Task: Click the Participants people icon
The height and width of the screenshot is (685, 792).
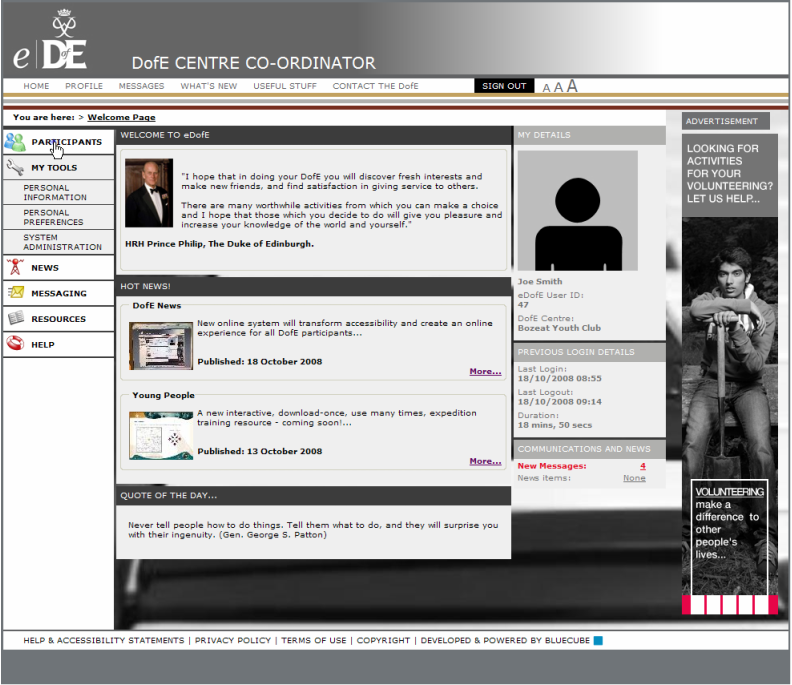Action: [x=15, y=142]
